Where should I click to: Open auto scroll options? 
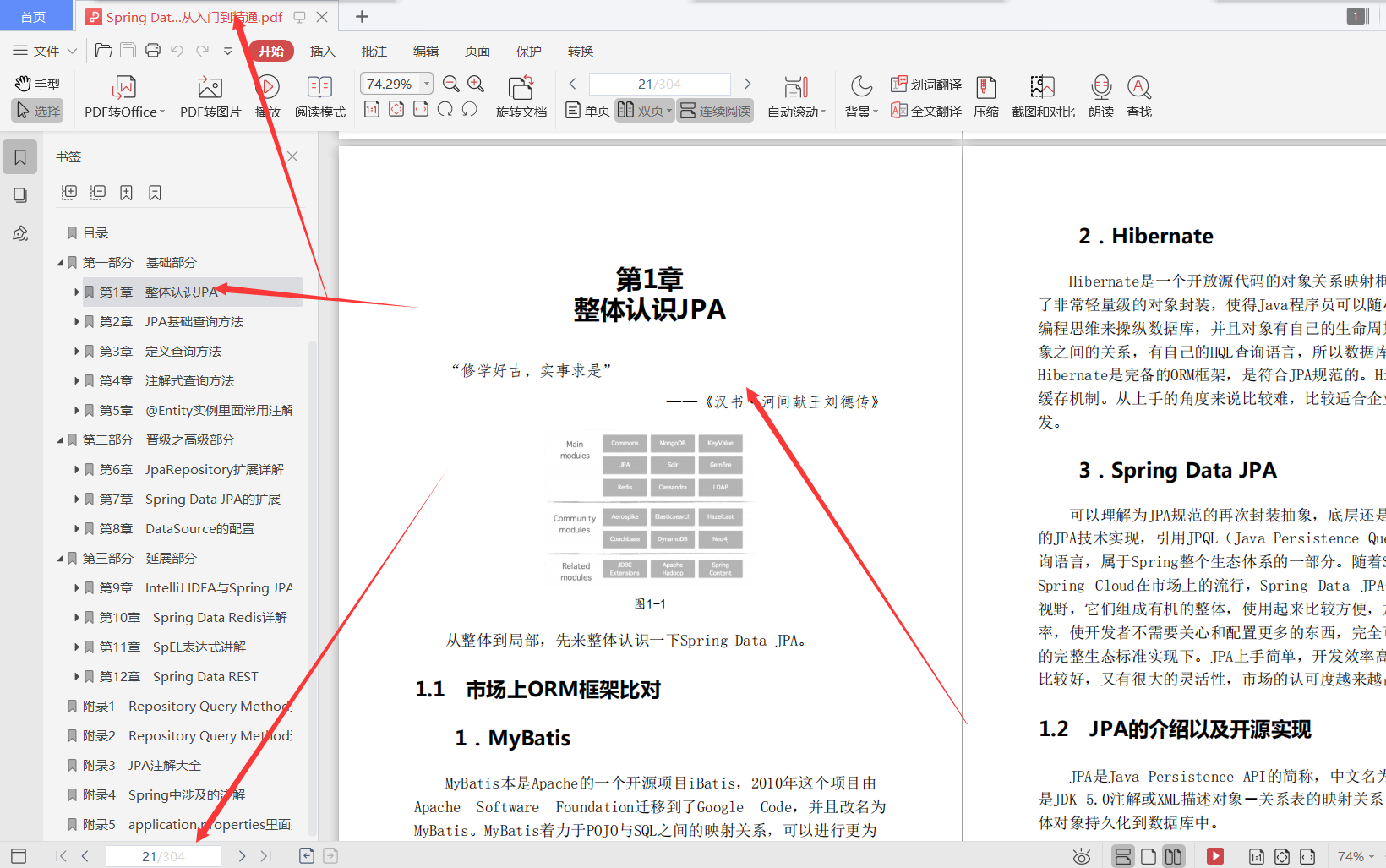click(796, 97)
